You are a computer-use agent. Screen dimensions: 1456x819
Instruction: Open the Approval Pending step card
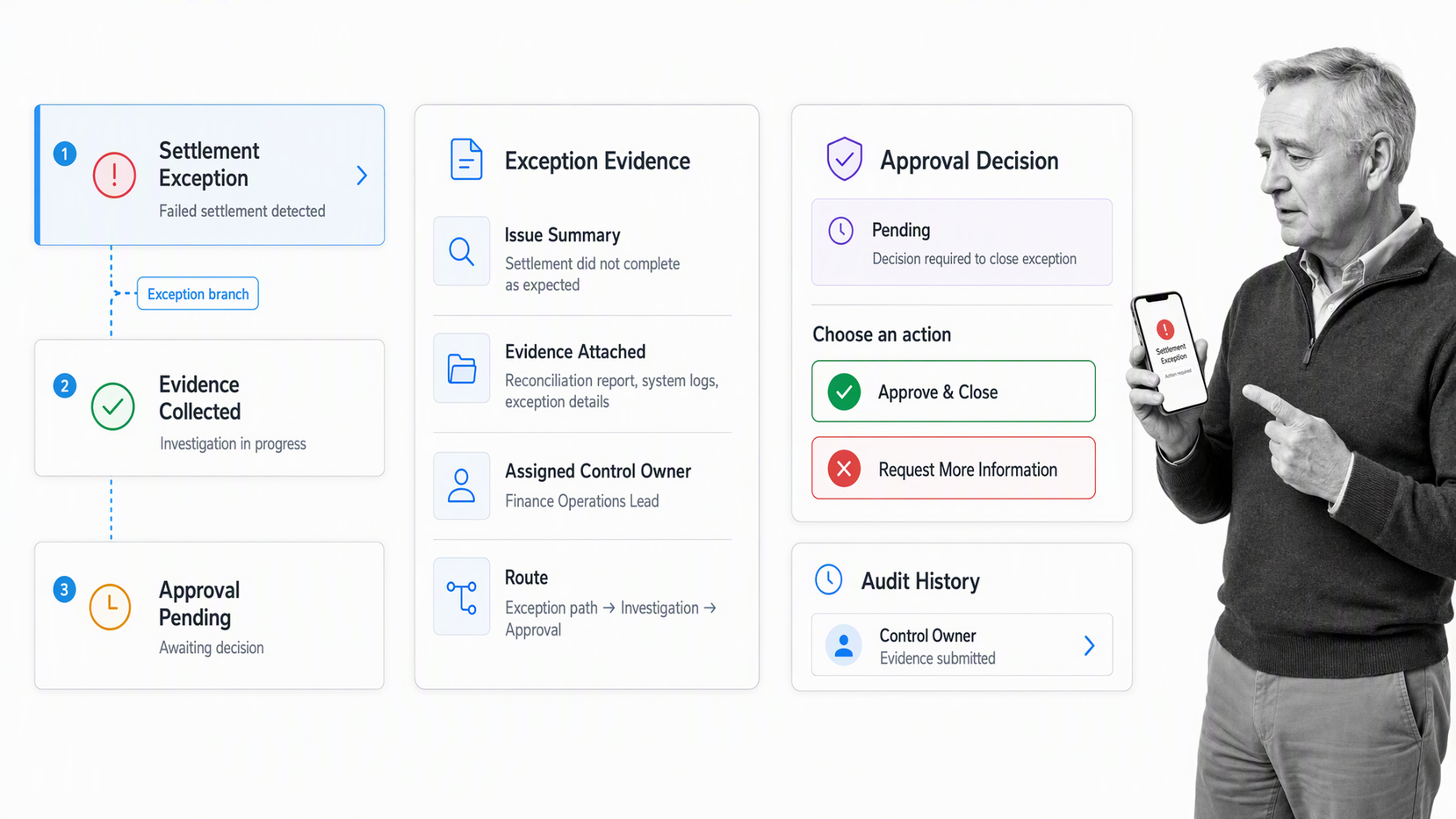click(209, 615)
